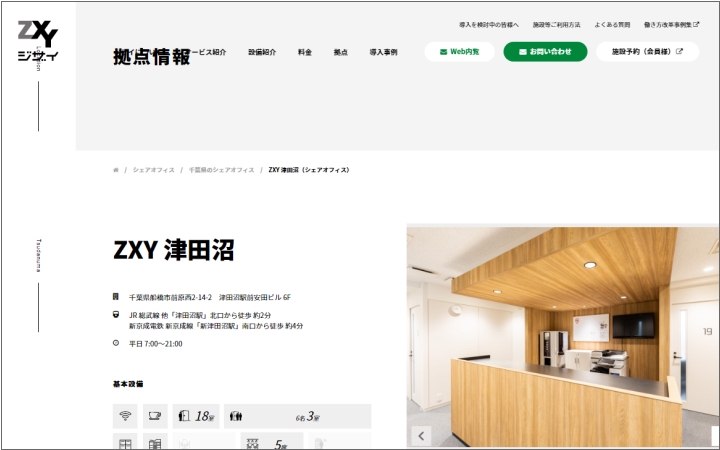720x450 pixels.
Task: Open the 導入を検討中の皆様へ link
Action: [489, 25]
